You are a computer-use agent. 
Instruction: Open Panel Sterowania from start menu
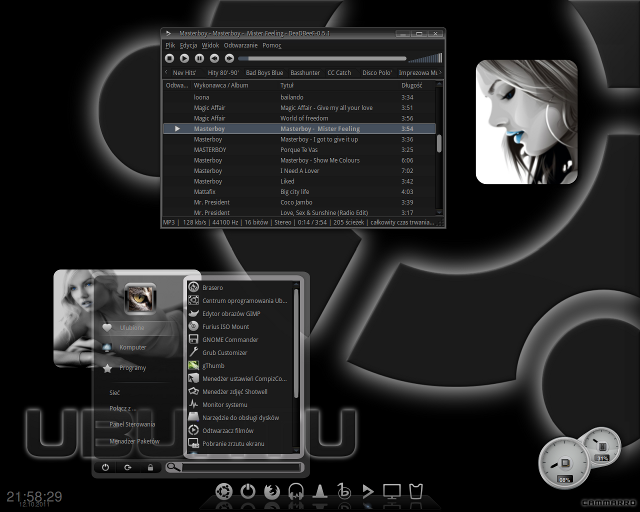tap(132, 425)
